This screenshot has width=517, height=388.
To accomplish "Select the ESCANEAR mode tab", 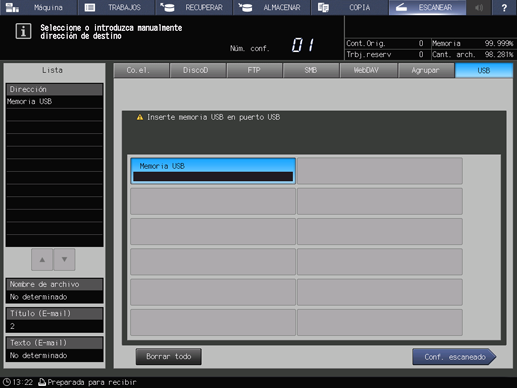I will pos(427,7).
